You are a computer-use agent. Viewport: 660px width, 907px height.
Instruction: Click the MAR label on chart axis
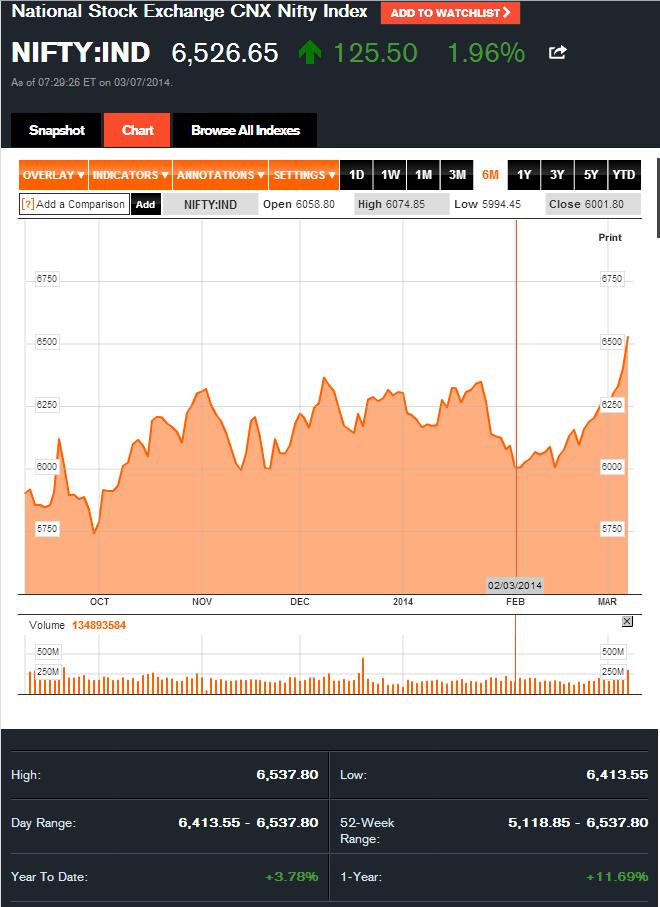[x=607, y=602]
